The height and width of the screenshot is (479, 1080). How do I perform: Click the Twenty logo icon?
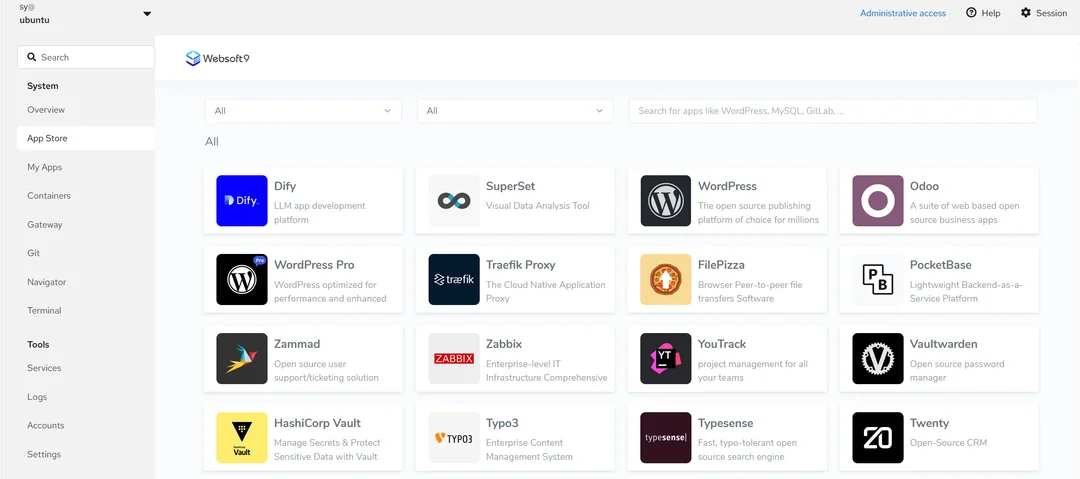(x=878, y=438)
